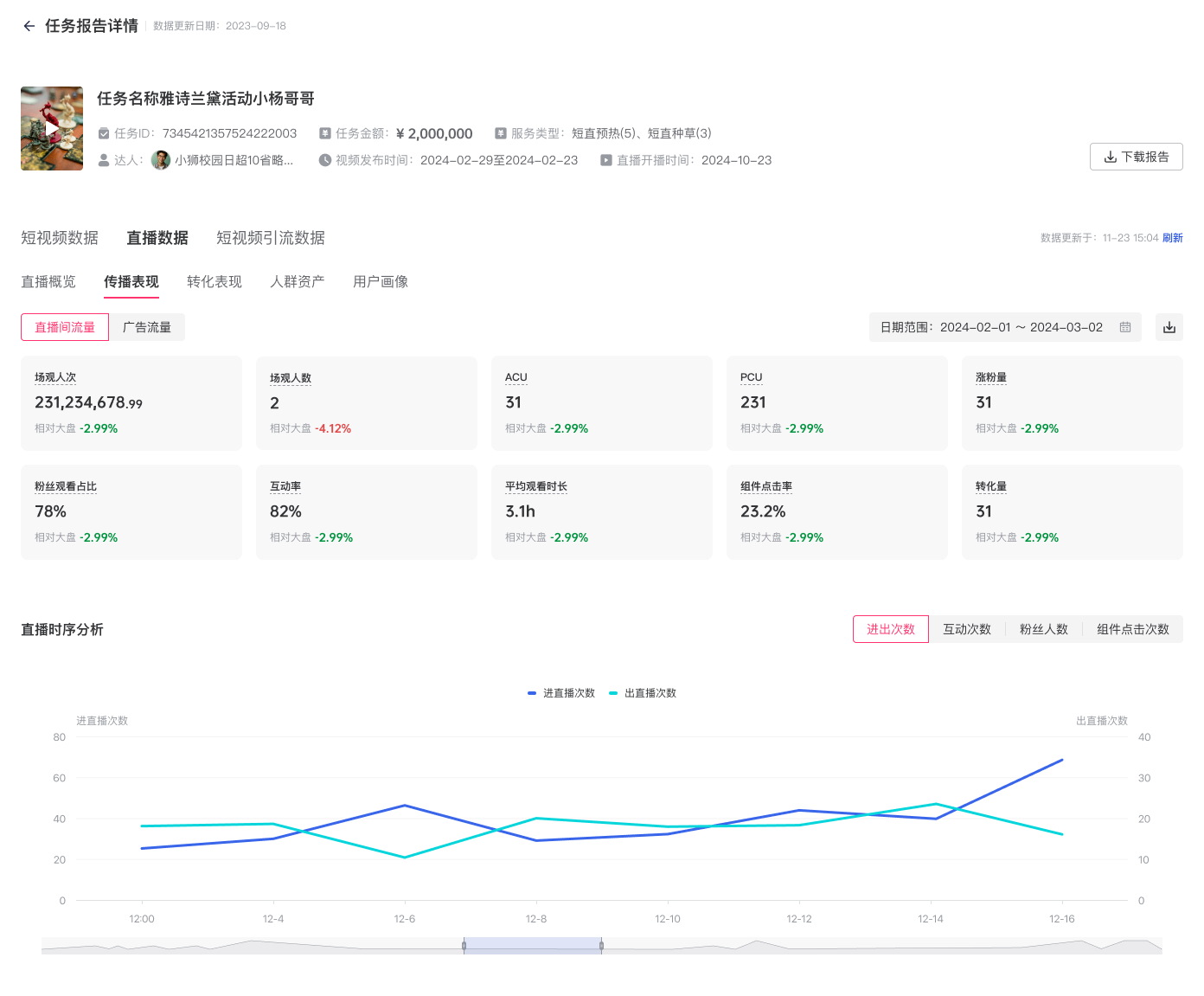Toggle the 出直播次数 legend series

click(x=643, y=693)
